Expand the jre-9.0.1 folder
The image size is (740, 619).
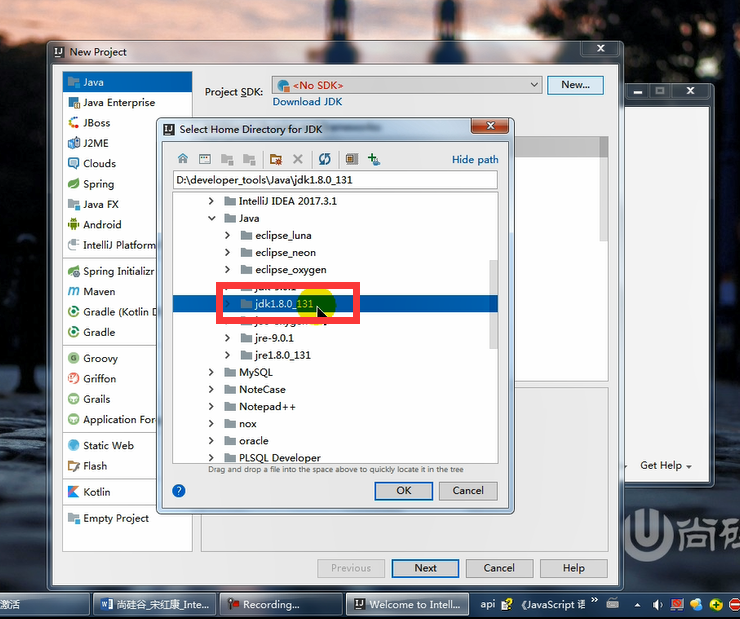click(x=227, y=338)
